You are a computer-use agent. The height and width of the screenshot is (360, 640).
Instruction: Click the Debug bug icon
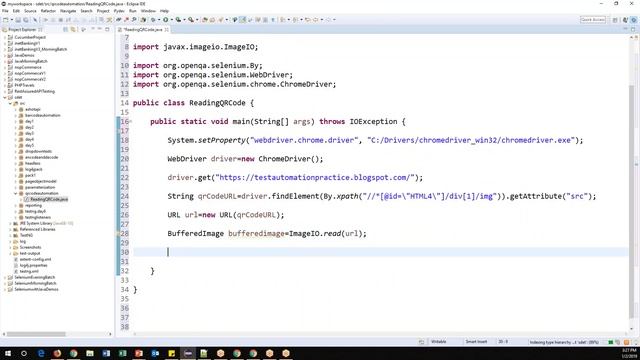pos(153,20)
